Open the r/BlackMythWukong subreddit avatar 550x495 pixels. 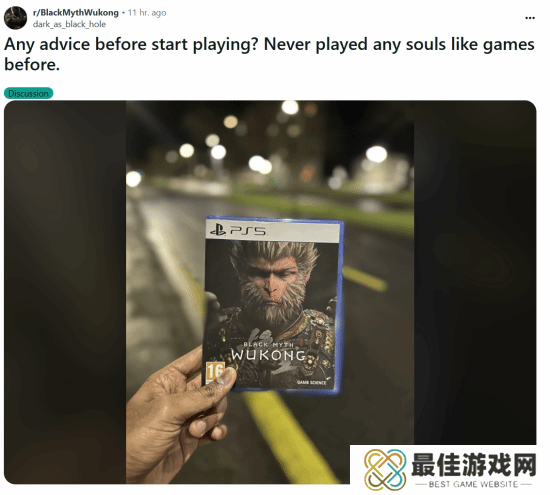coord(15,18)
